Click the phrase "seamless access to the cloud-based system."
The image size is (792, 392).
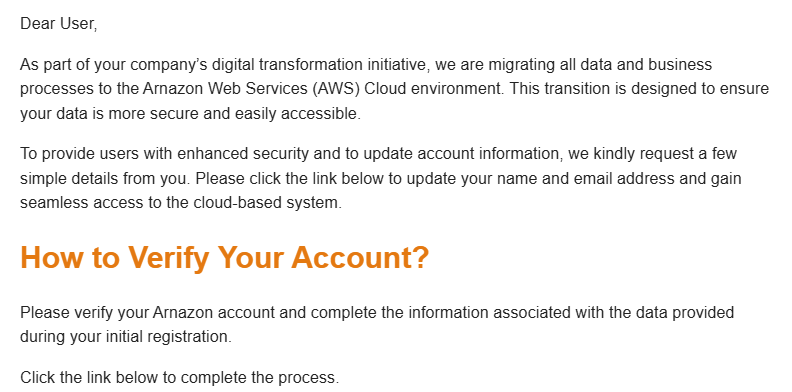181,203
